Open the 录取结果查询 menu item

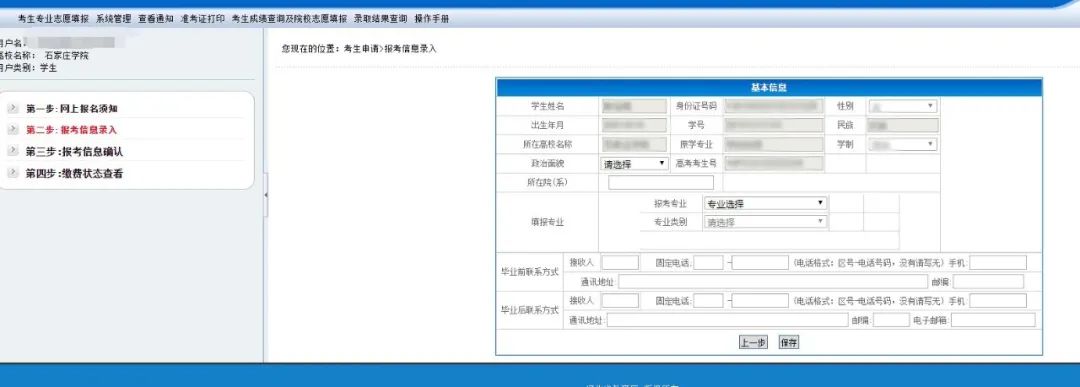click(x=380, y=19)
